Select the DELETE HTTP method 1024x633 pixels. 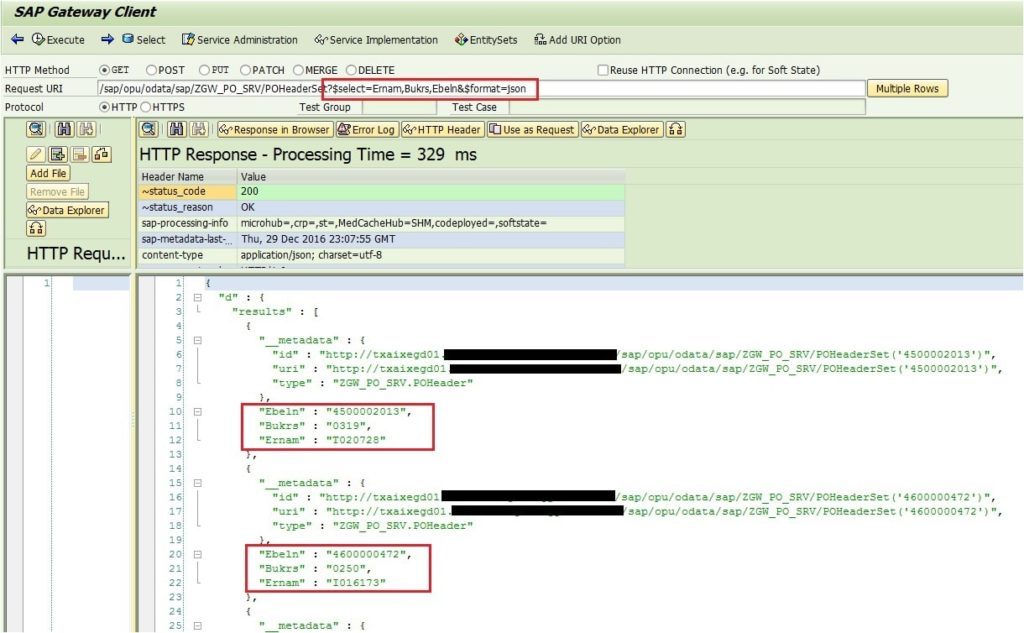[351, 70]
